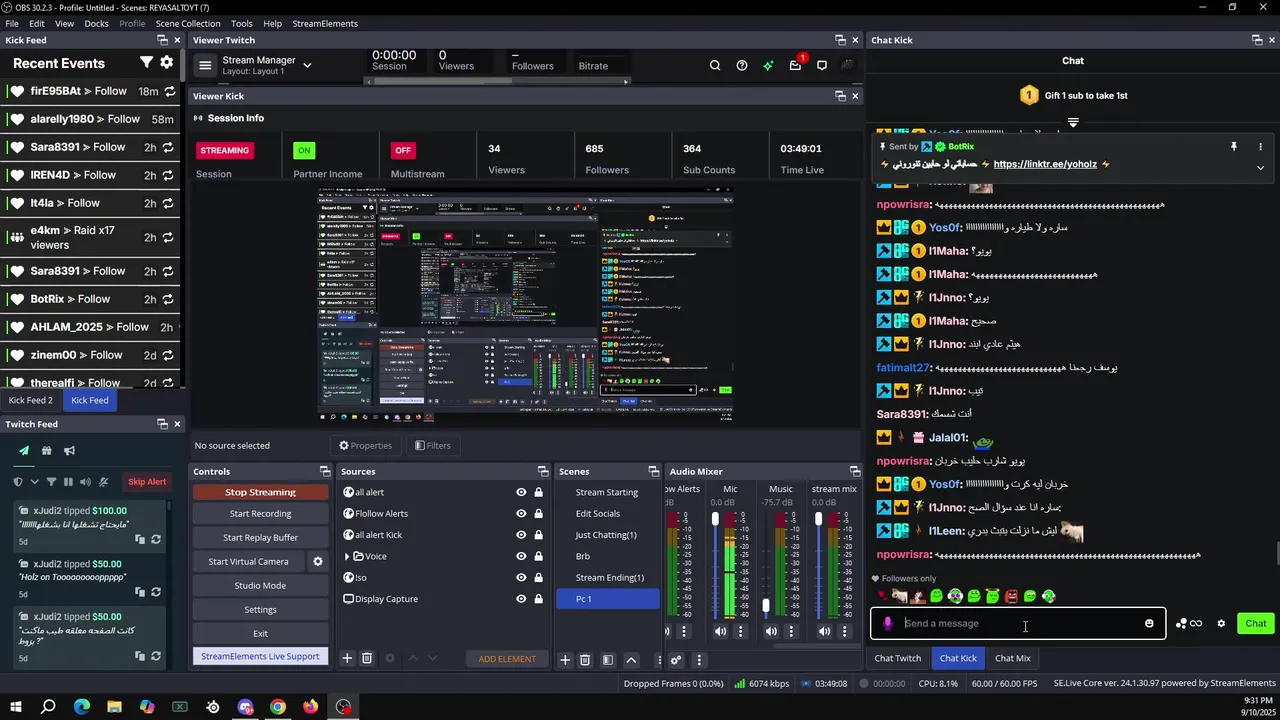Image resolution: width=1280 pixels, height=720 pixels.
Task: Select the gift icon tab in Twitch Feed
Action: click(x=46, y=451)
